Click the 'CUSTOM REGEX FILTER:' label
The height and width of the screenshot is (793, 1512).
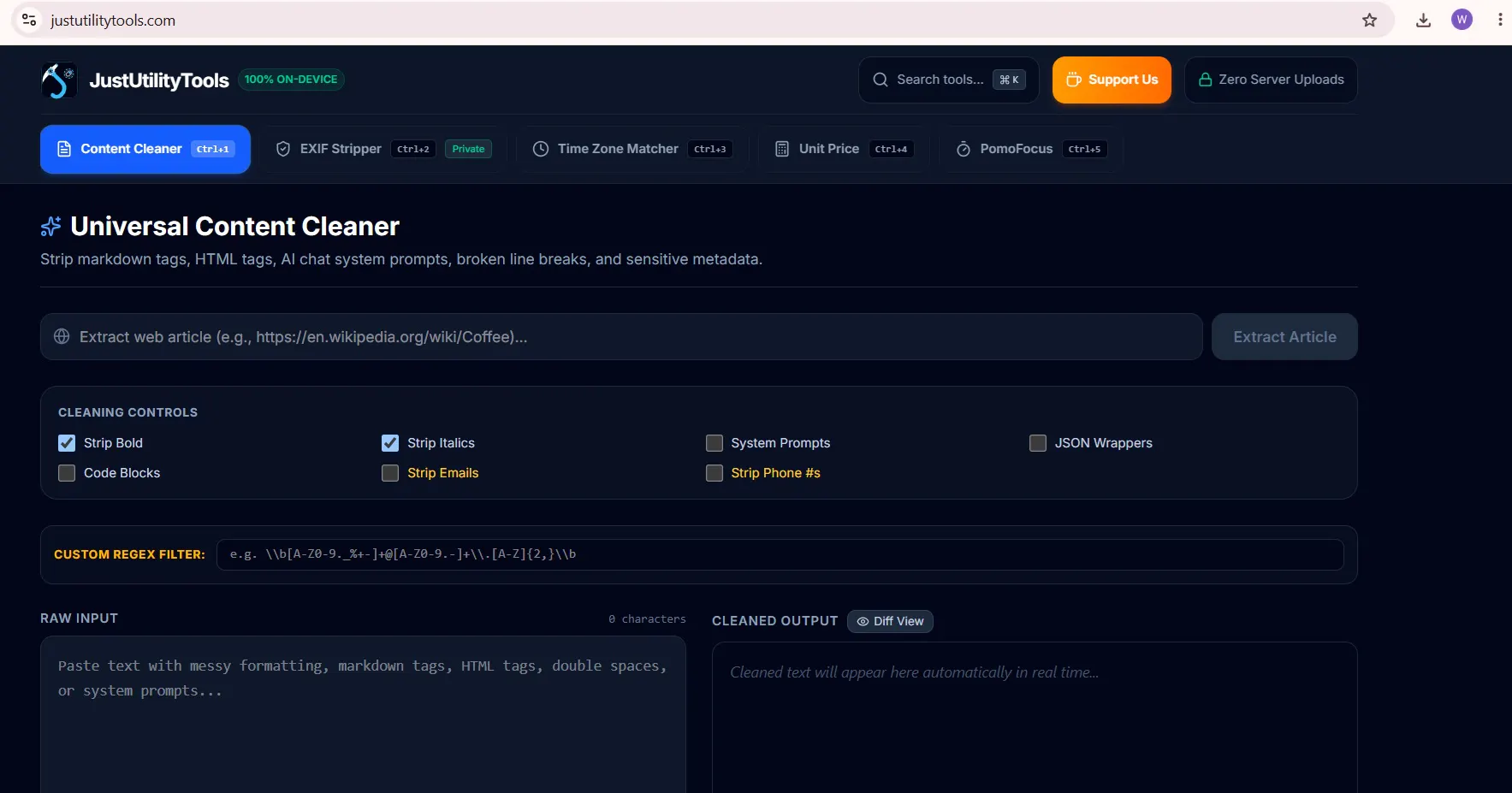[x=129, y=554]
